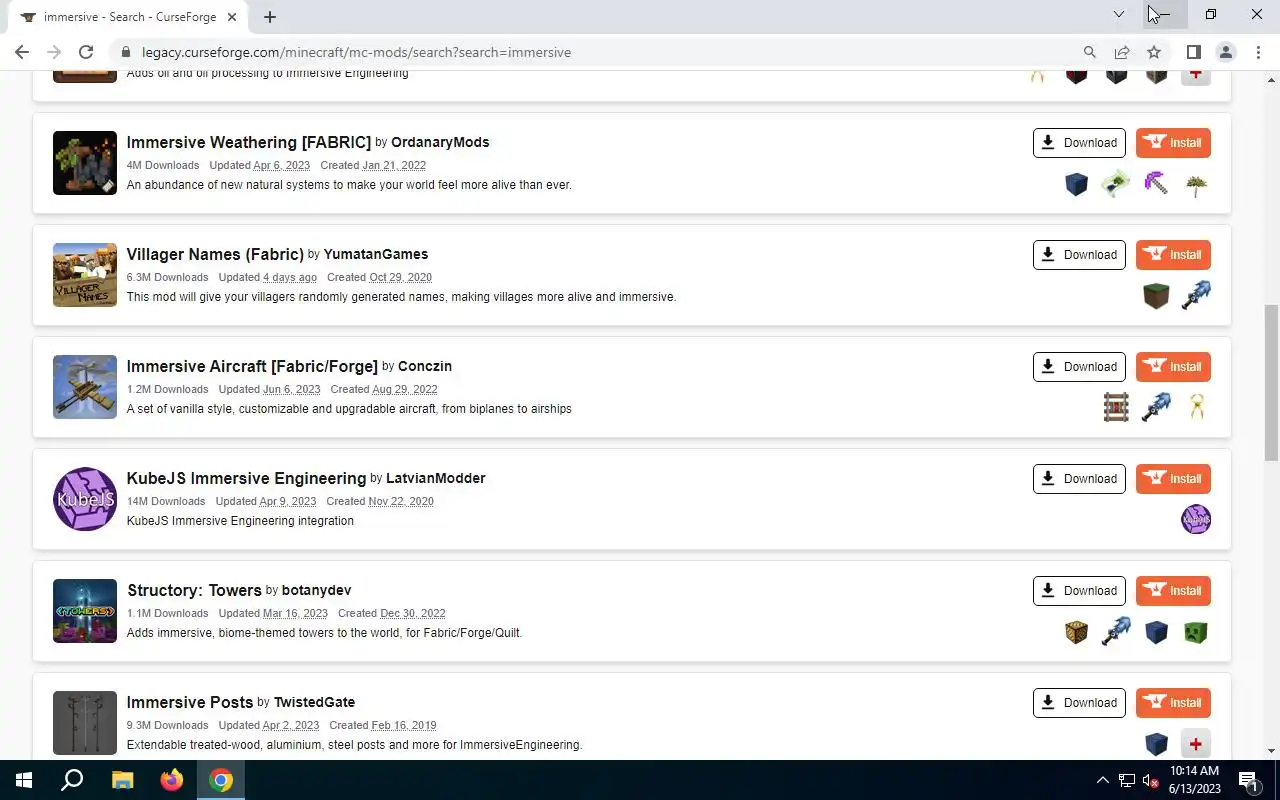
Task: Share this page from address bar
Action: pos(1122,52)
